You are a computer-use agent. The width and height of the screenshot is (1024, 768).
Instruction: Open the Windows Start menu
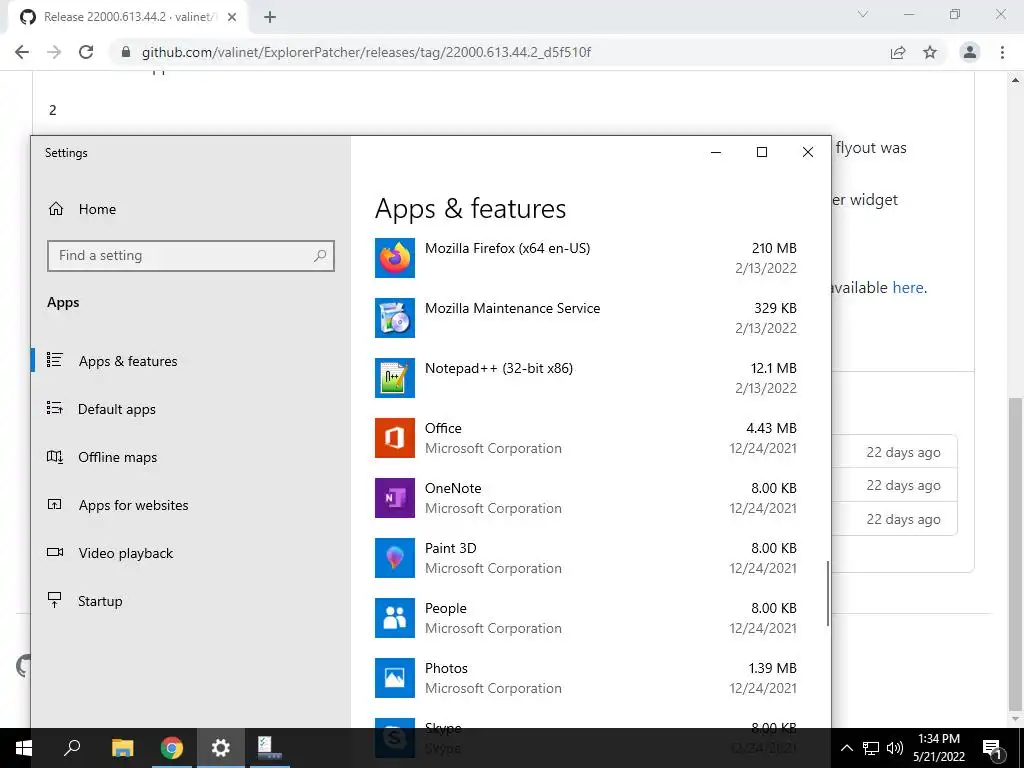coord(24,748)
